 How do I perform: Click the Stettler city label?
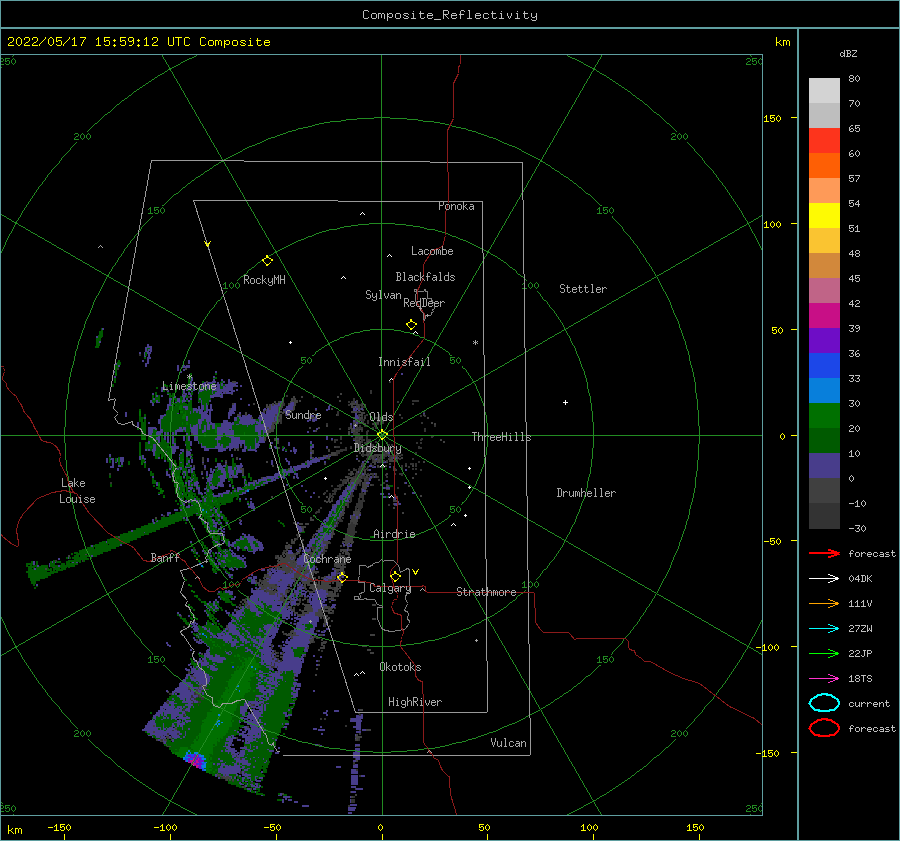pyautogui.click(x=583, y=289)
